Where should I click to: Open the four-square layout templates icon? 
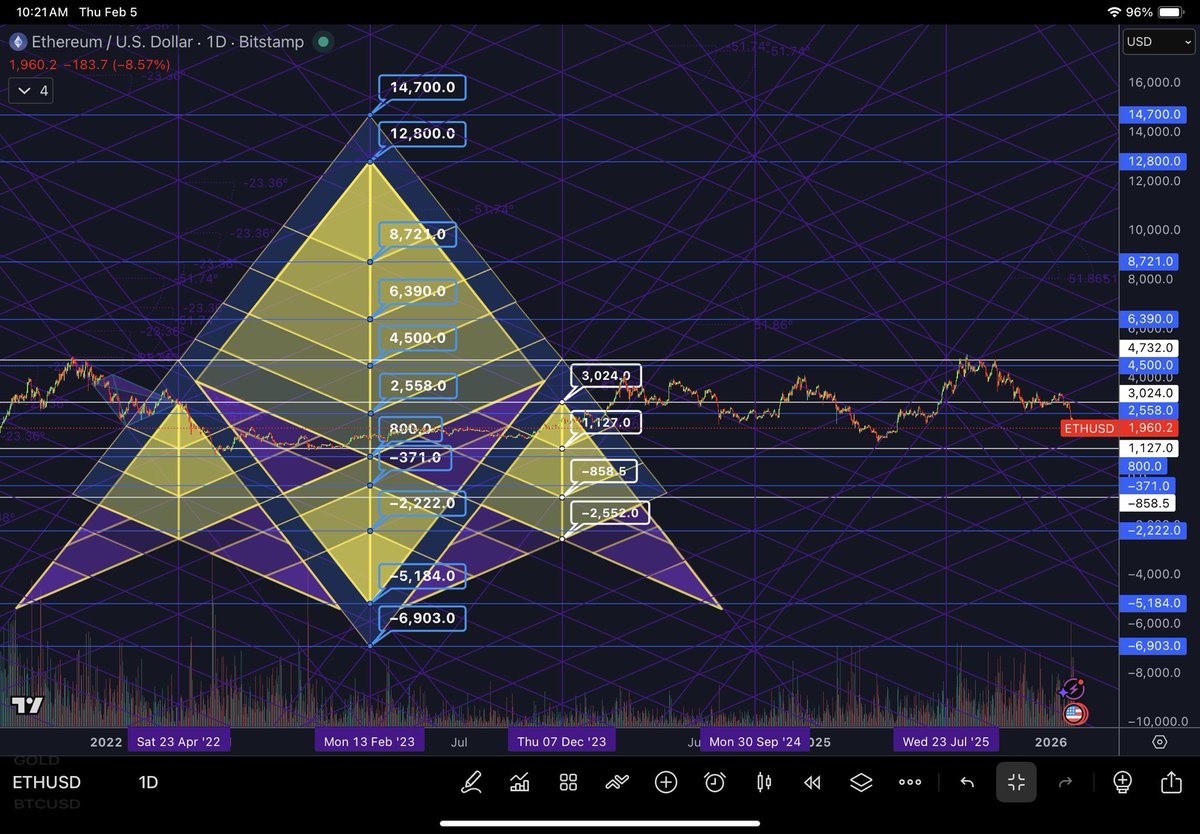[569, 782]
